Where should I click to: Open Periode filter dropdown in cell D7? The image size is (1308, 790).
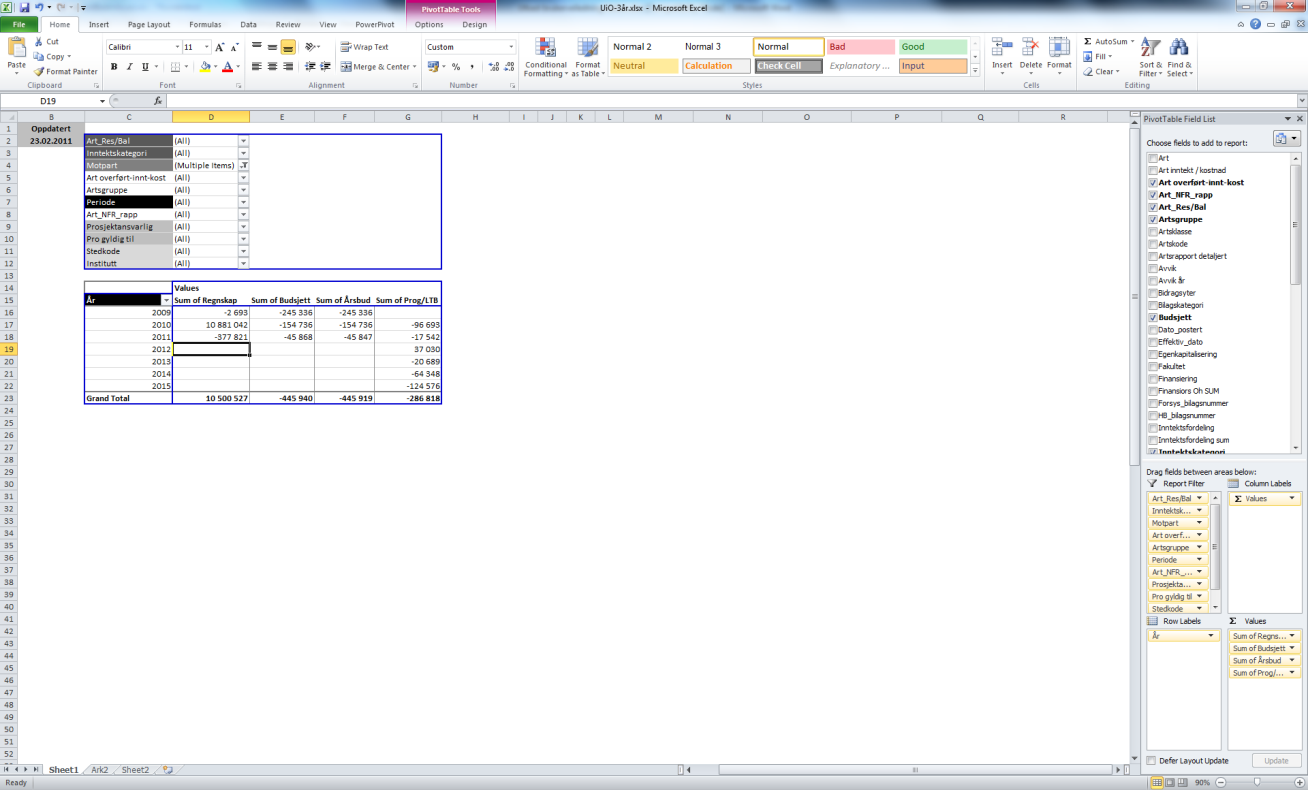click(243, 202)
